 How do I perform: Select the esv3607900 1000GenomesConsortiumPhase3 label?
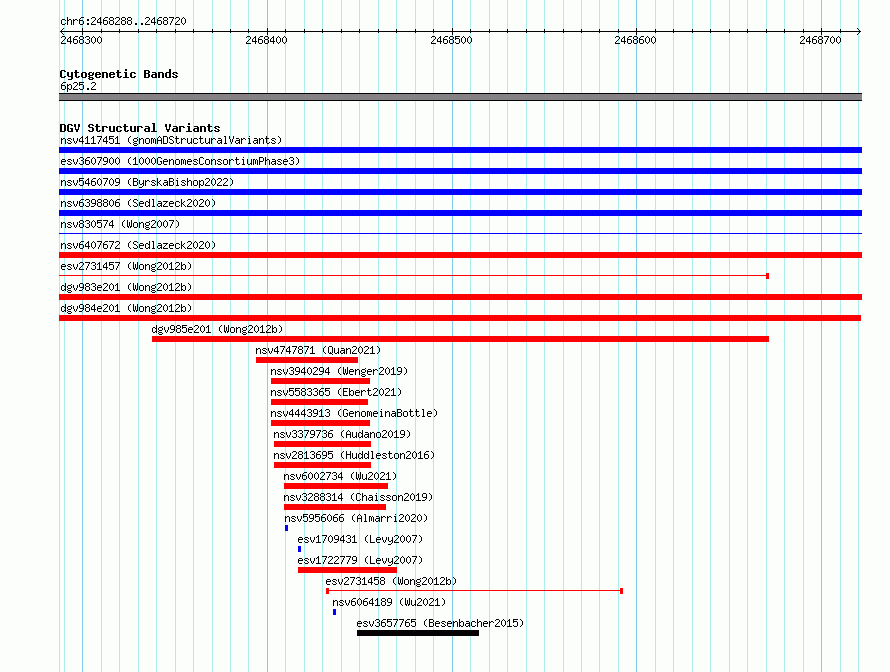(180, 161)
